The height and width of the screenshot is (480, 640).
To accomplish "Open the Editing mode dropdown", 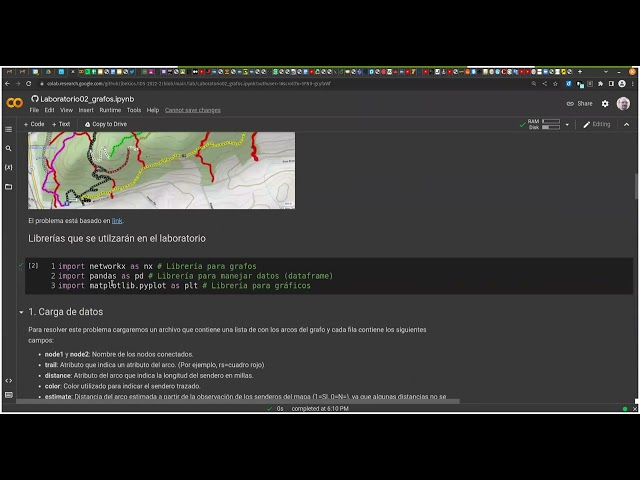I will click(x=596, y=124).
